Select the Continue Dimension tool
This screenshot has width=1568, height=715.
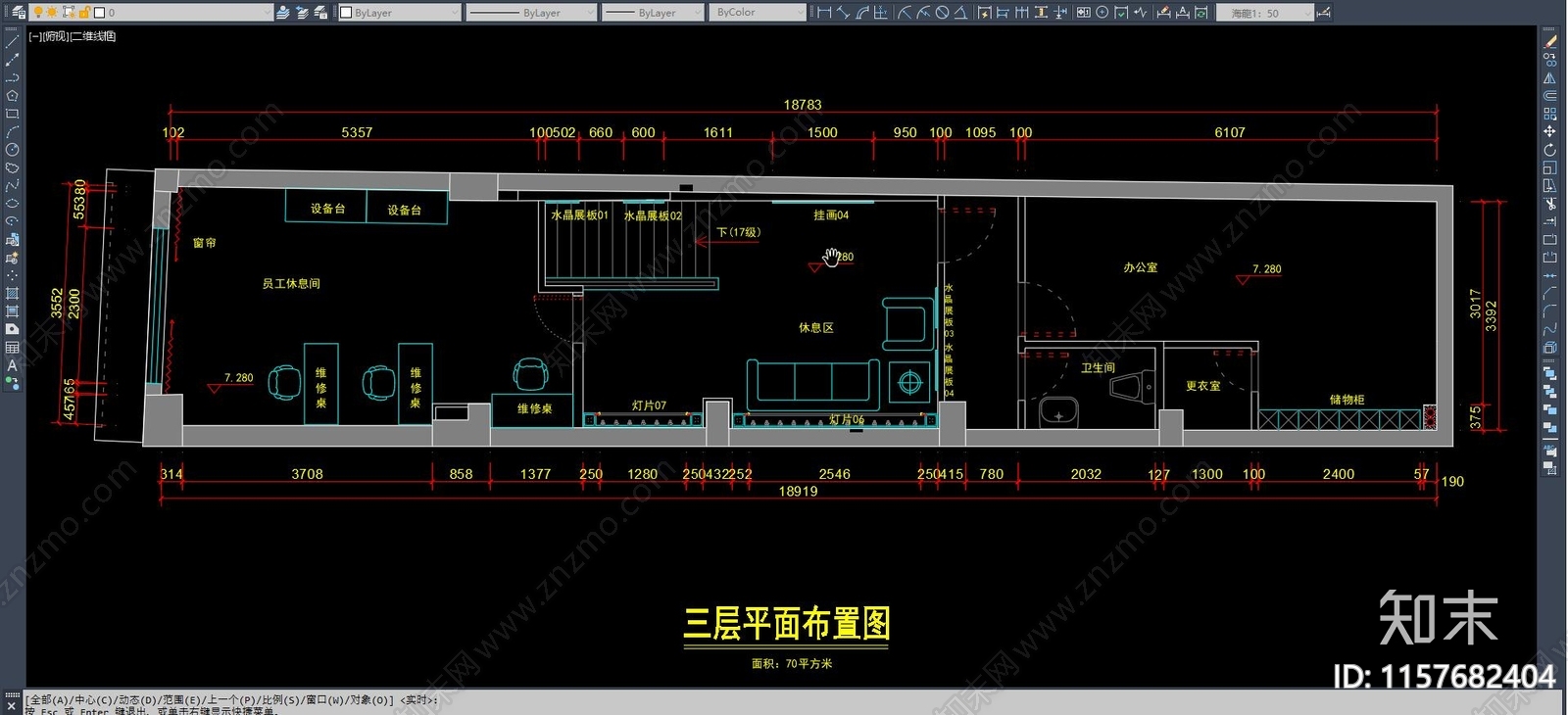click(1022, 13)
